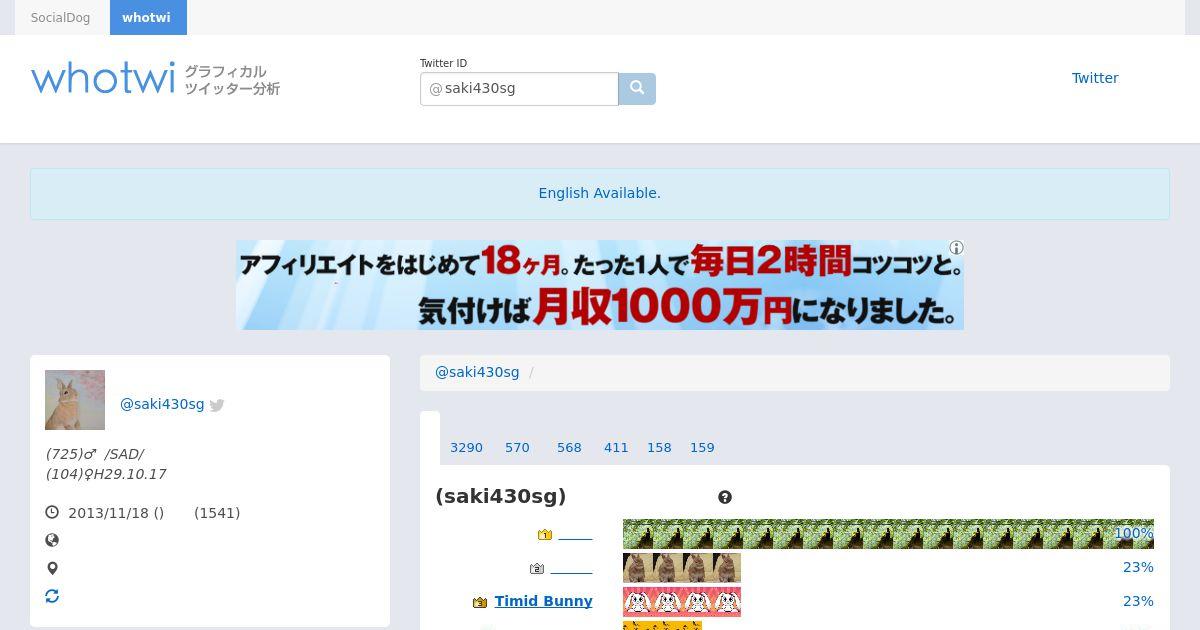Open the rabbit profile avatar image

pyautogui.click(x=75, y=400)
